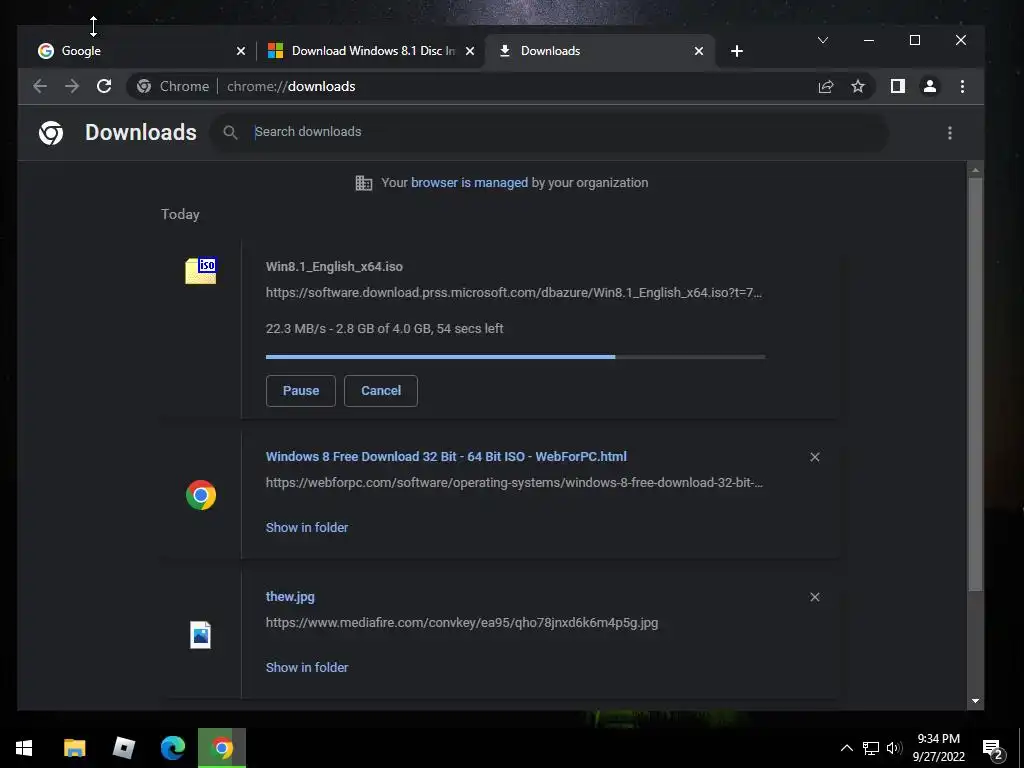Click the webforpc.com source URL
This screenshot has width=1024, height=768.
coord(514,483)
